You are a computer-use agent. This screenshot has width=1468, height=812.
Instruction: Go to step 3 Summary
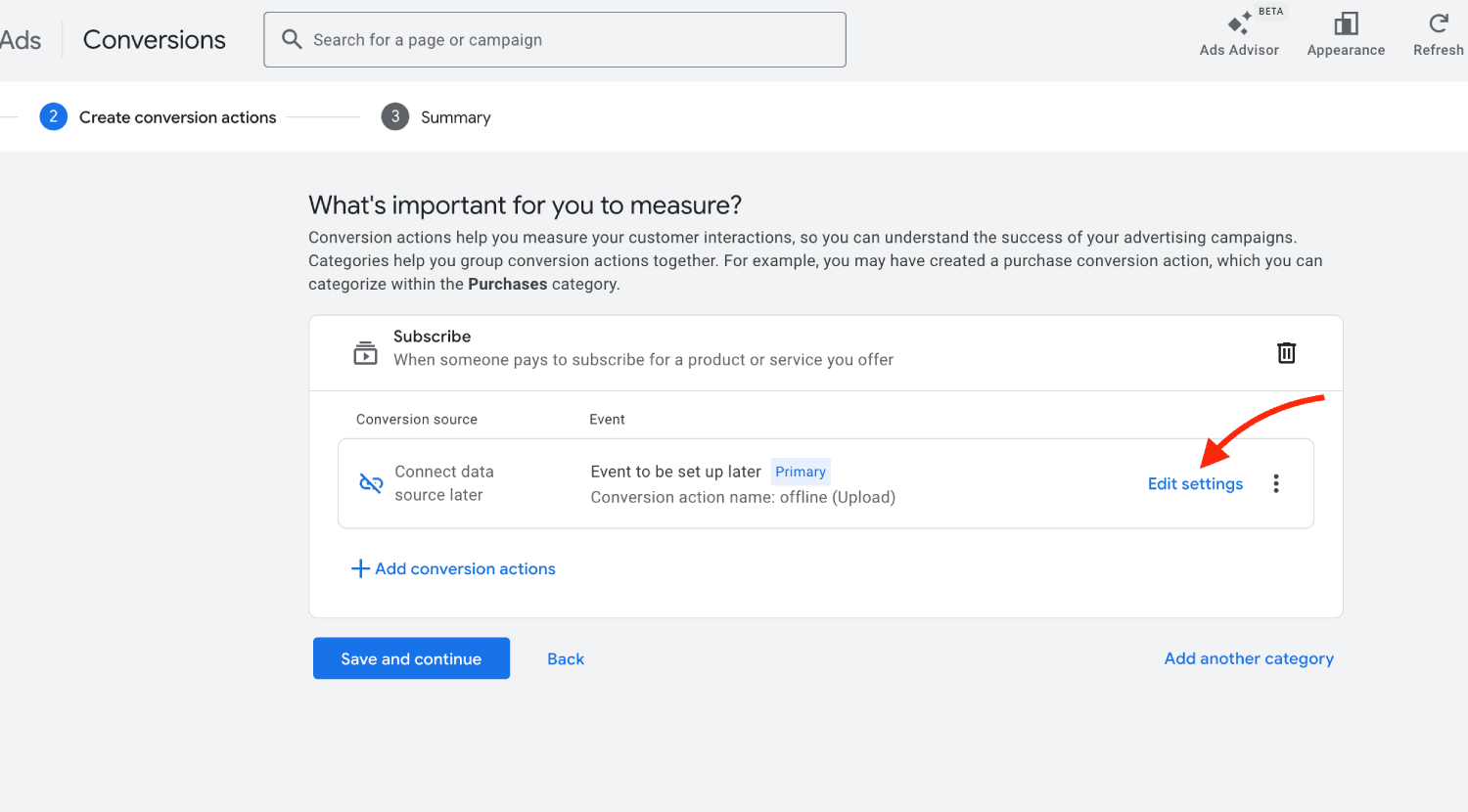pos(436,117)
